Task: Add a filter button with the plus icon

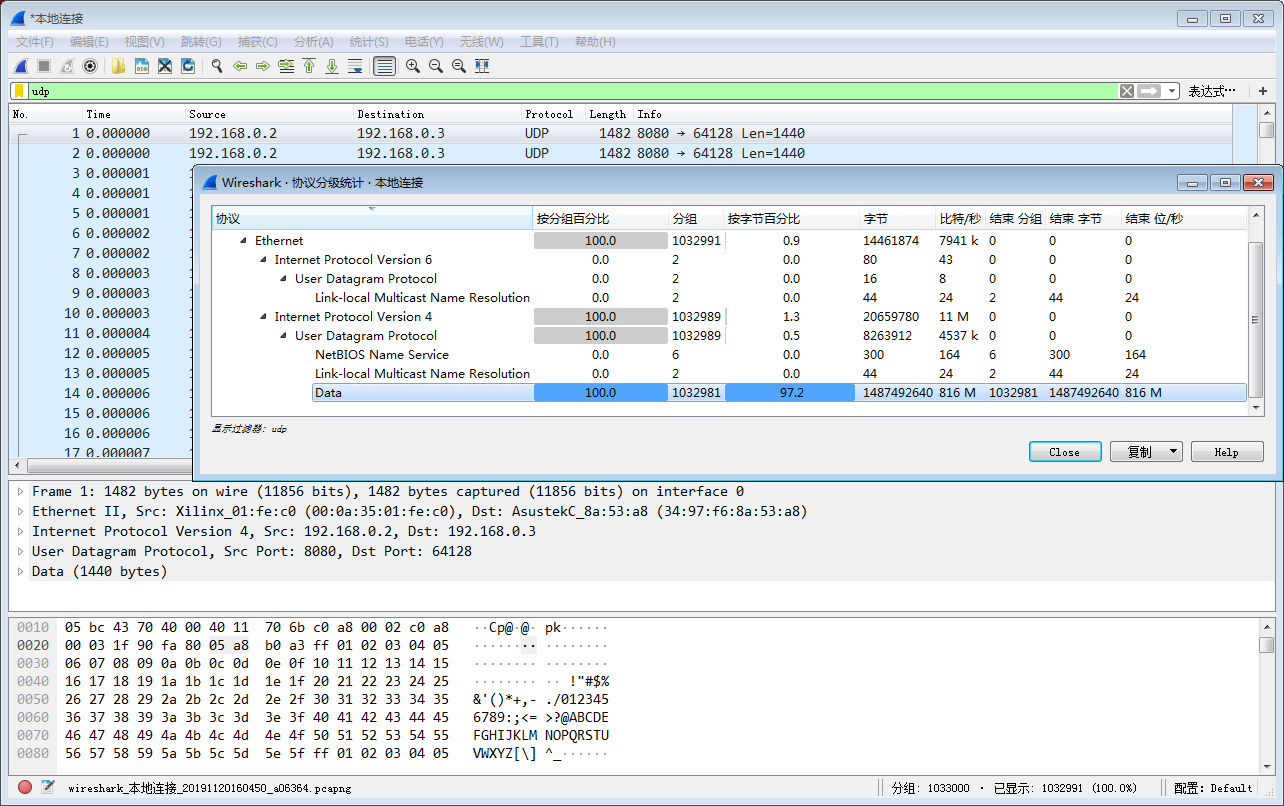Action: pyautogui.click(x=1263, y=91)
